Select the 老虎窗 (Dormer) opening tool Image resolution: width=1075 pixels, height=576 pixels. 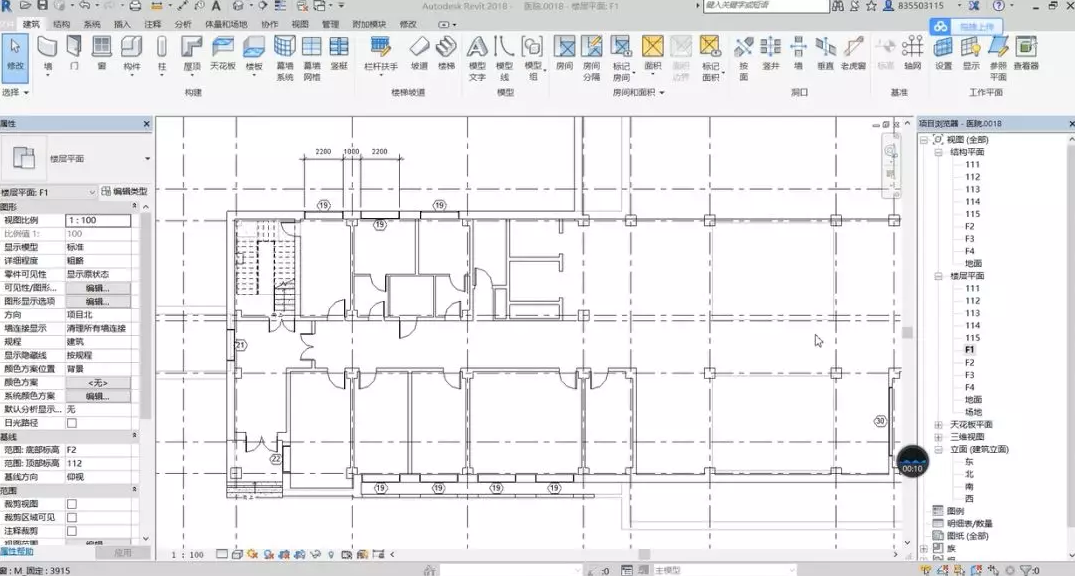point(854,54)
